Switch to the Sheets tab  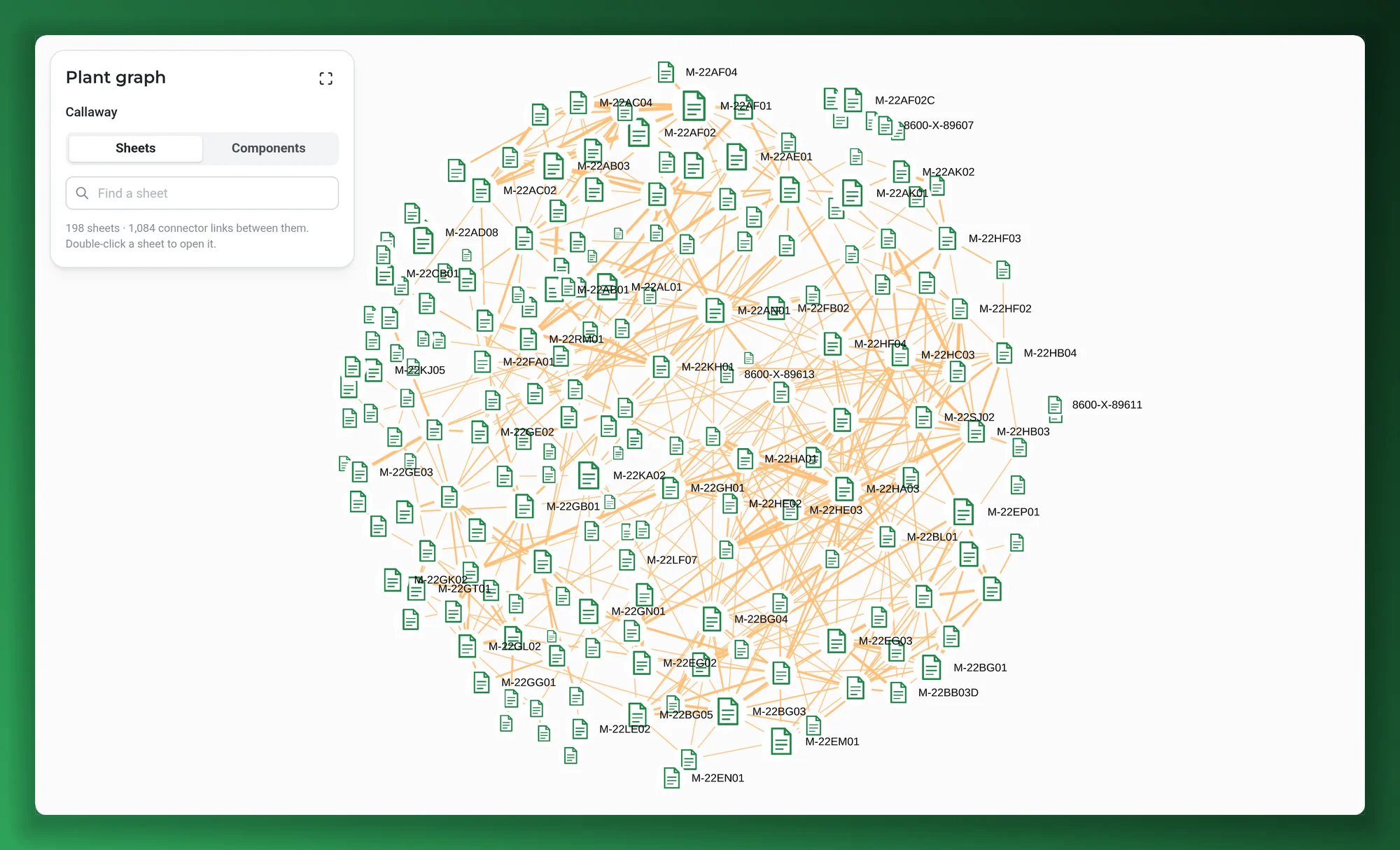tap(135, 148)
